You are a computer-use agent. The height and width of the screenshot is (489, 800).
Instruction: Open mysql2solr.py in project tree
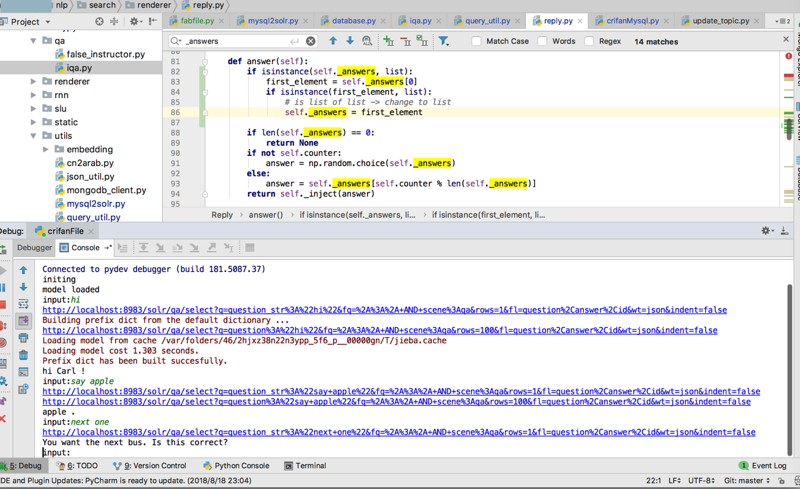[x=95, y=204]
